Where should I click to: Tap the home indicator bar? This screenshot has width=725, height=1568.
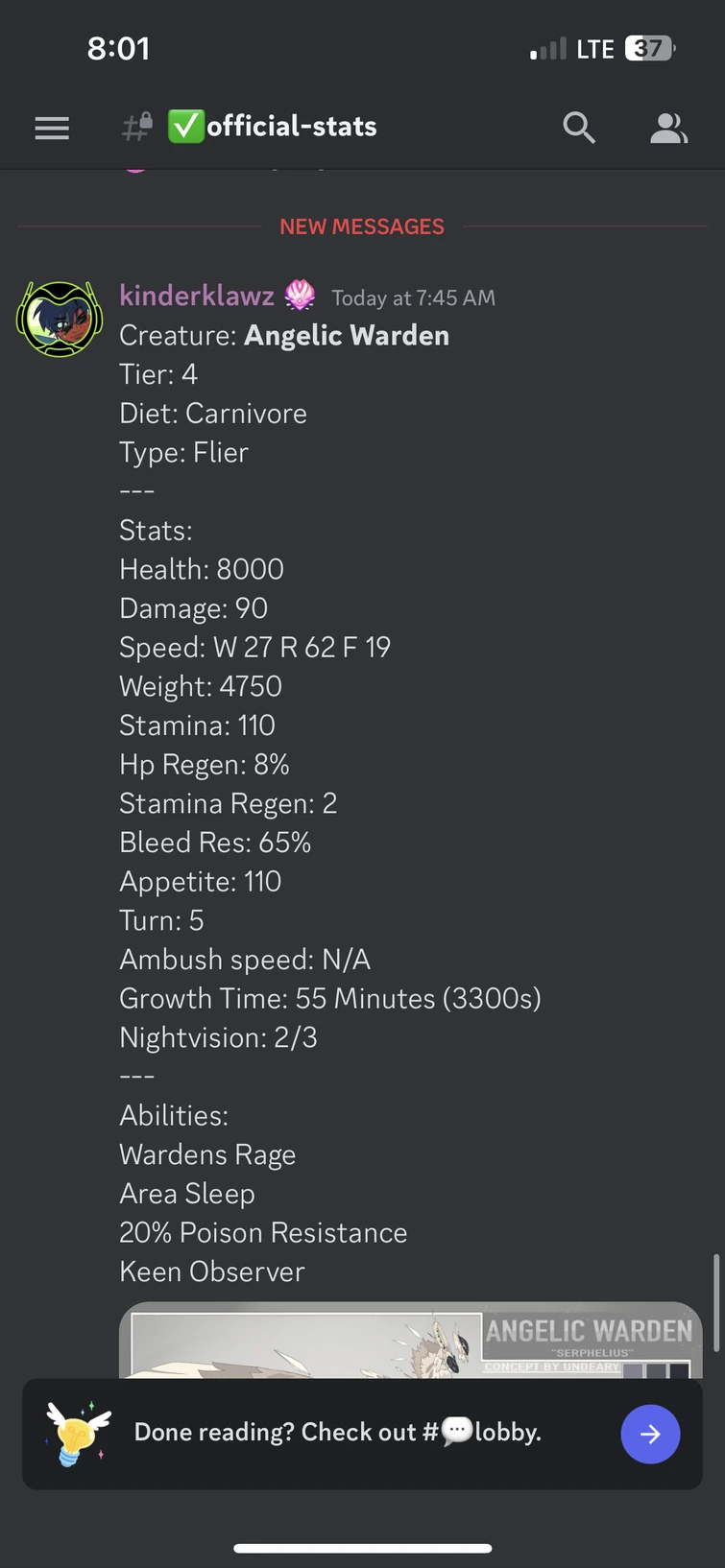[363, 1548]
